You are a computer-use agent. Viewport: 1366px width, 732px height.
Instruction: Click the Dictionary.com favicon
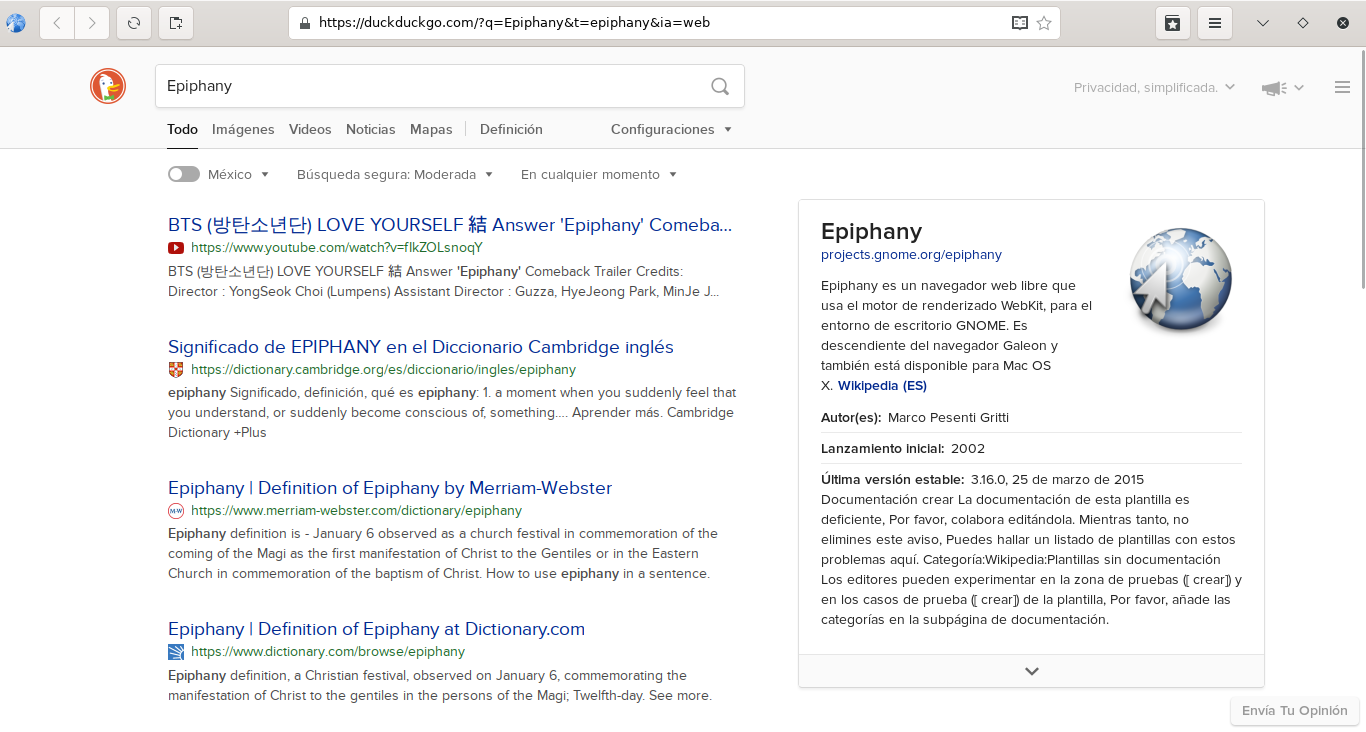pyautogui.click(x=176, y=652)
